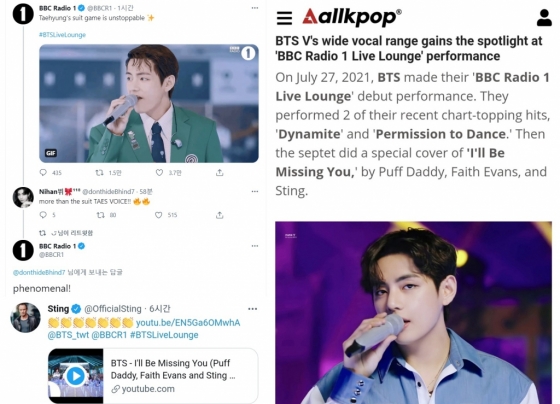Open the allkpop user profile icon
Screen dimensions: 560x404
(544, 18)
